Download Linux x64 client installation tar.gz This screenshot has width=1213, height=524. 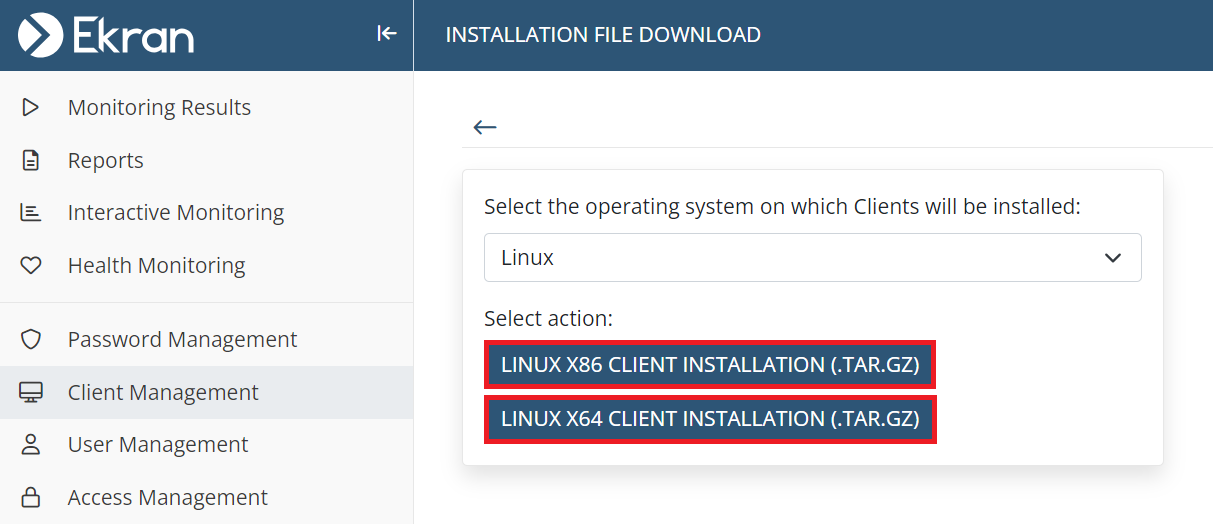[710, 419]
